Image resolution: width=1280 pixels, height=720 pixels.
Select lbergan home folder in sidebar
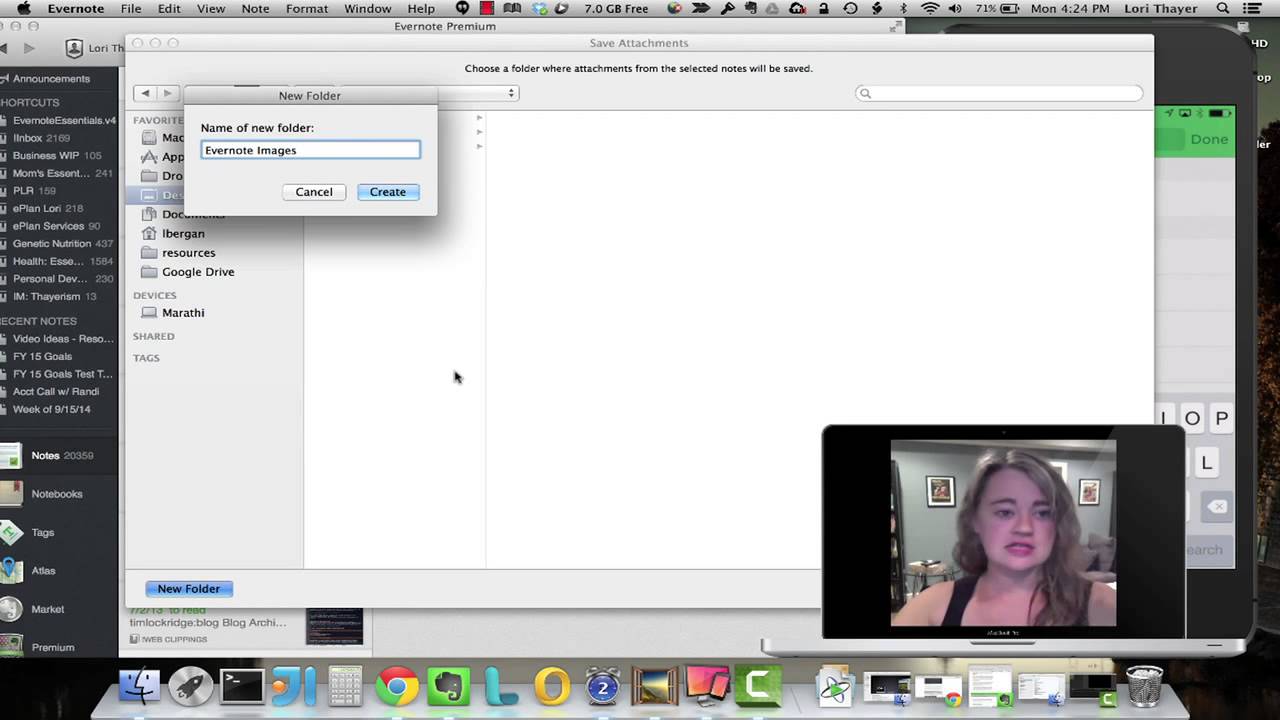(x=183, y=233)
